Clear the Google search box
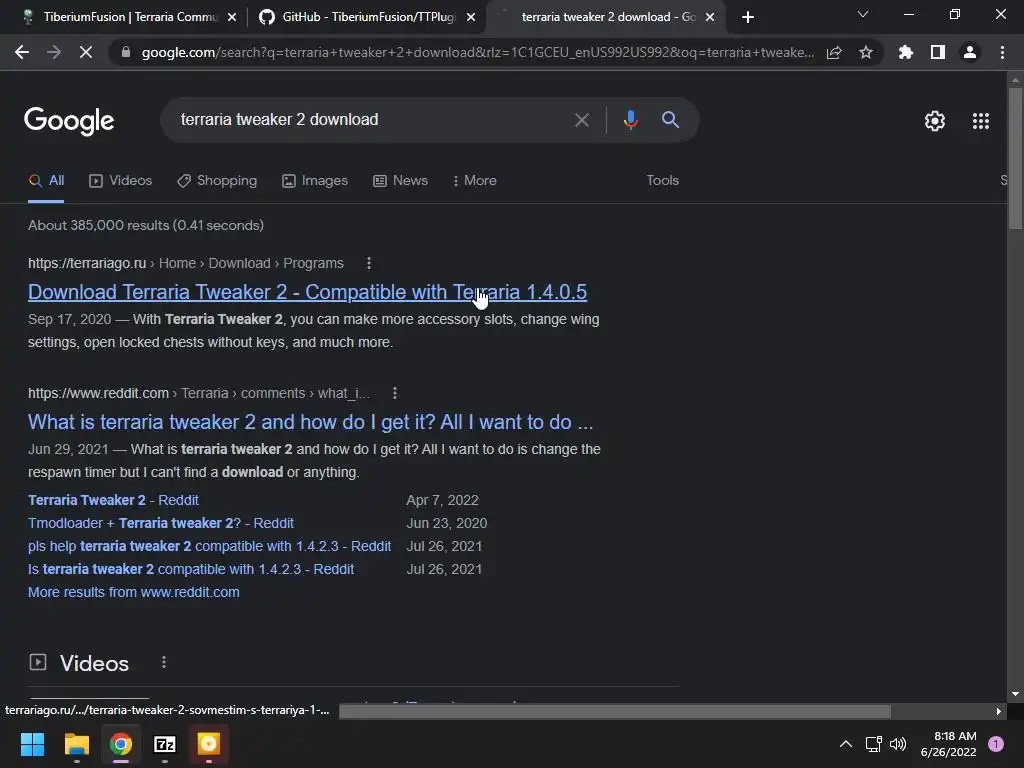 point(582,120)
